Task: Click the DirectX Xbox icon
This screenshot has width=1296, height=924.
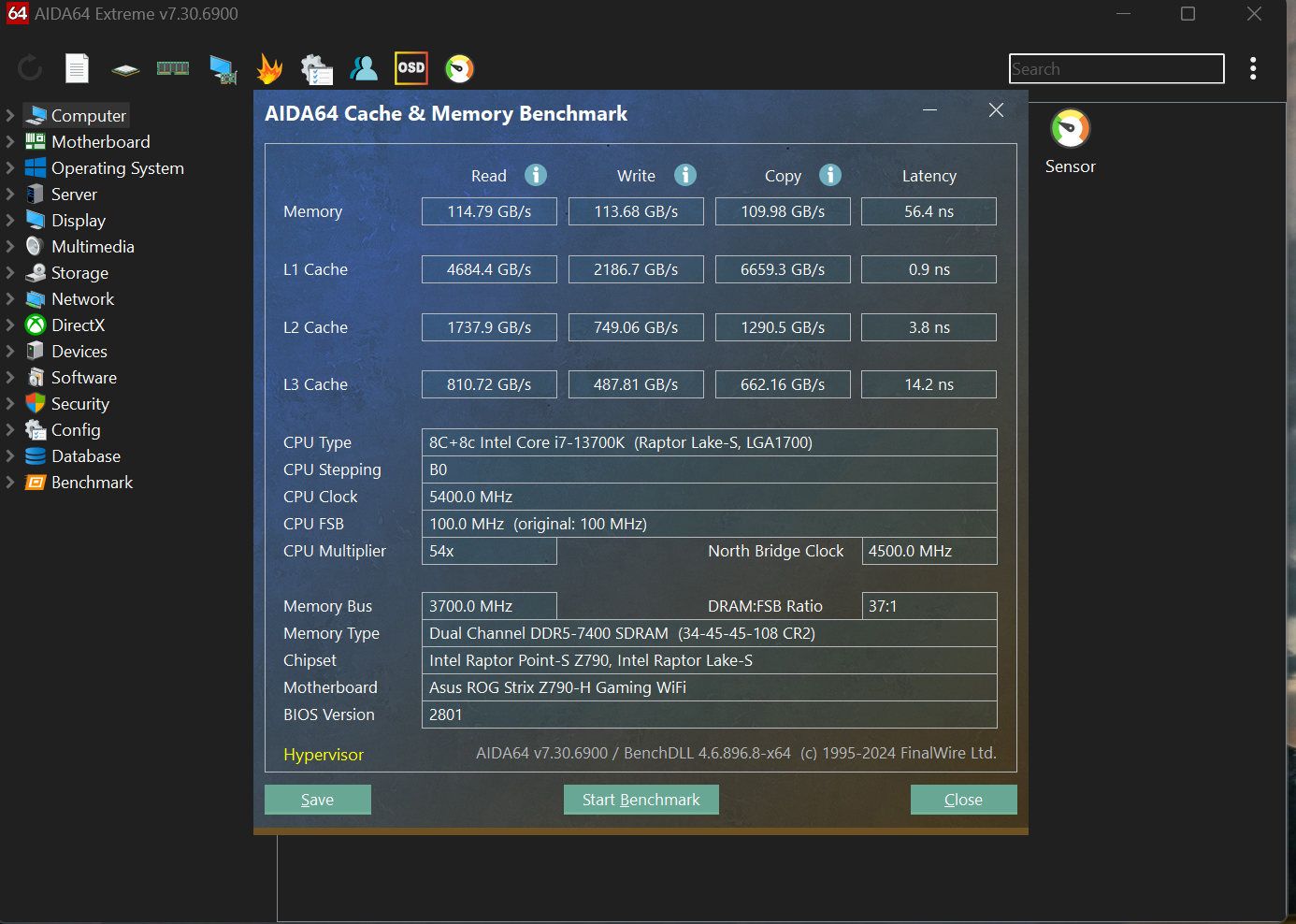Action: pyautogui.click(x=36, y=325)
